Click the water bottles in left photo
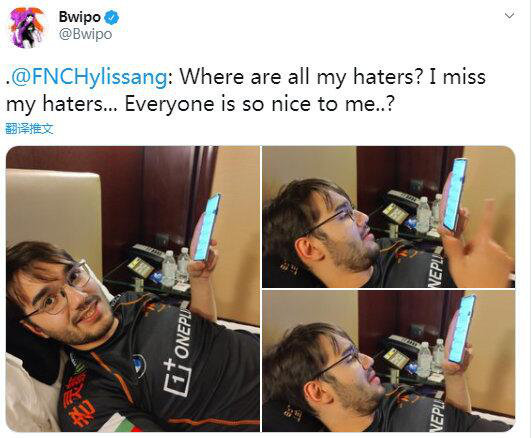532x438 pixels. pyautogui.click(x=175, y=267)
